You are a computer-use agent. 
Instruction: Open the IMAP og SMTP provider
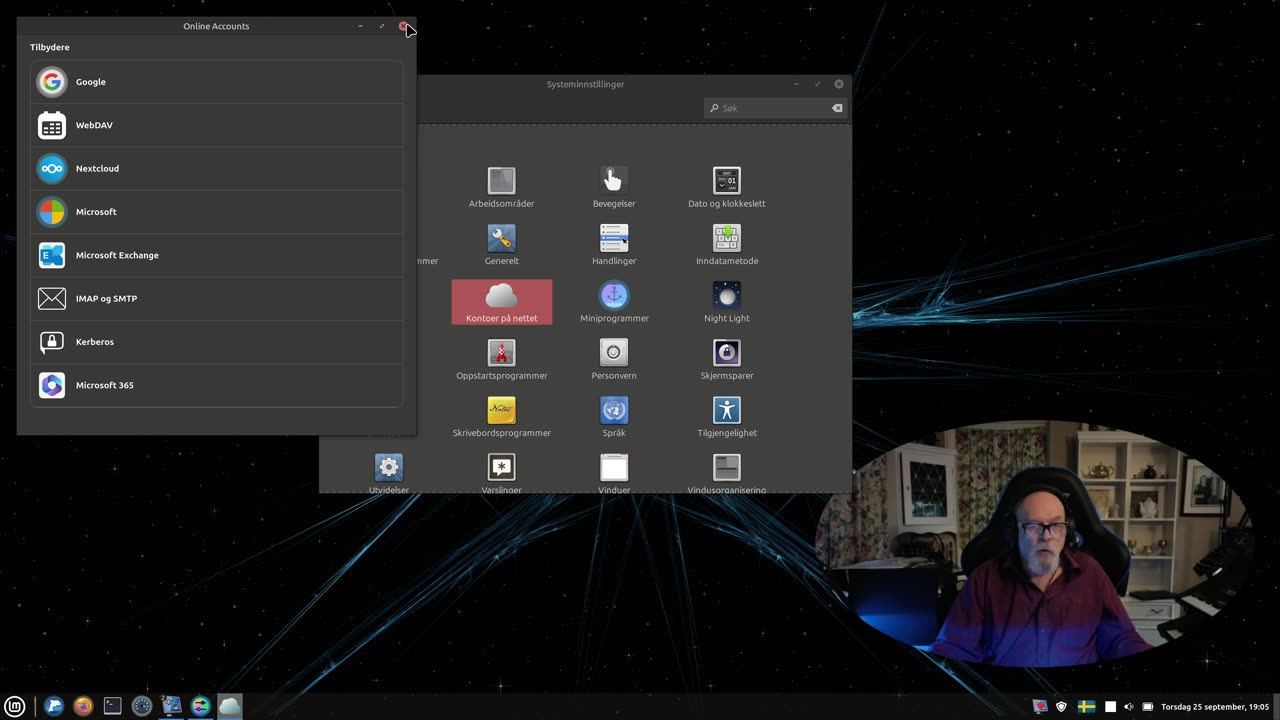(x=217, y=298)
